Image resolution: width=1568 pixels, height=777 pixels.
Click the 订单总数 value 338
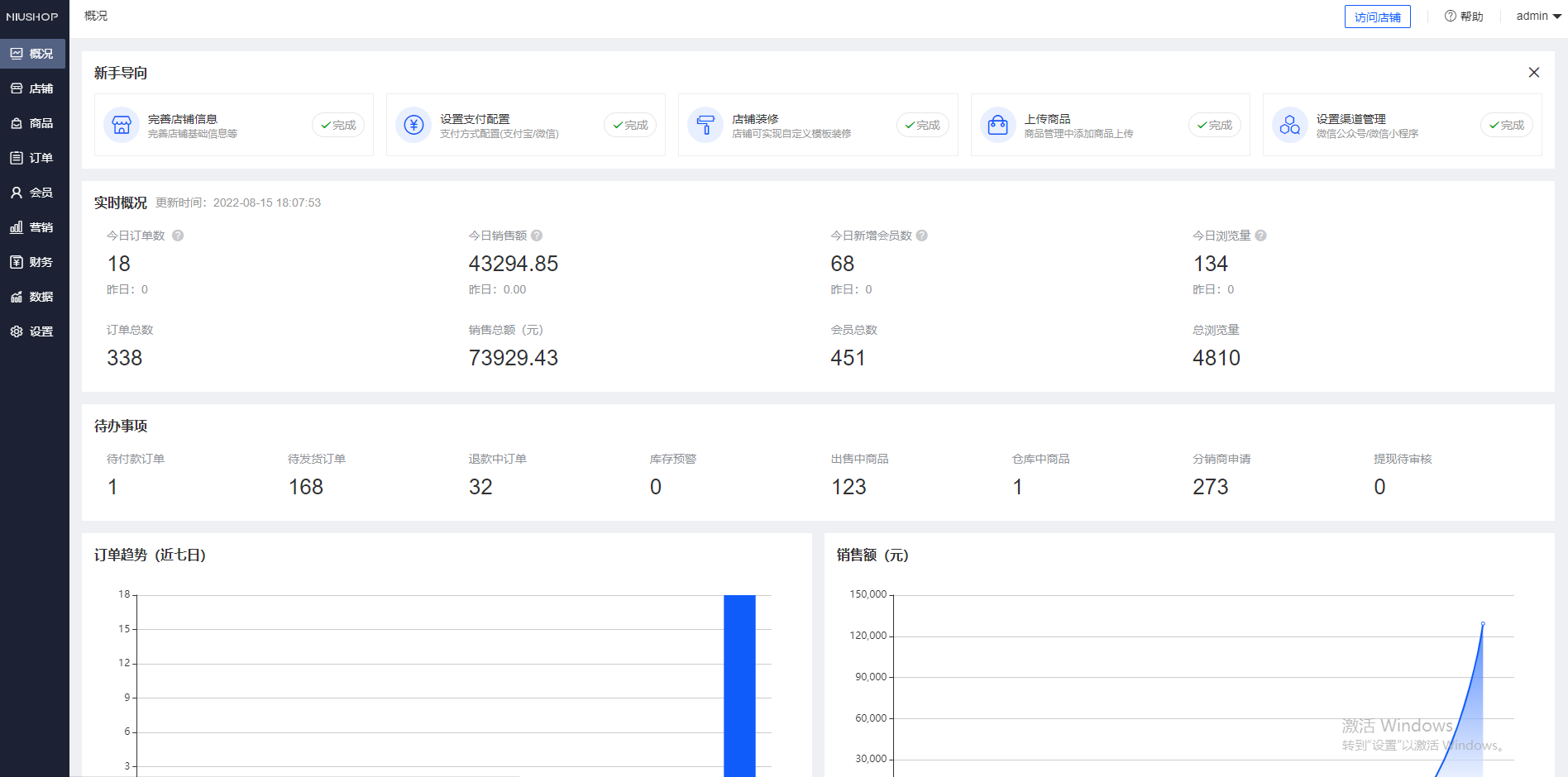click(125, 358)
